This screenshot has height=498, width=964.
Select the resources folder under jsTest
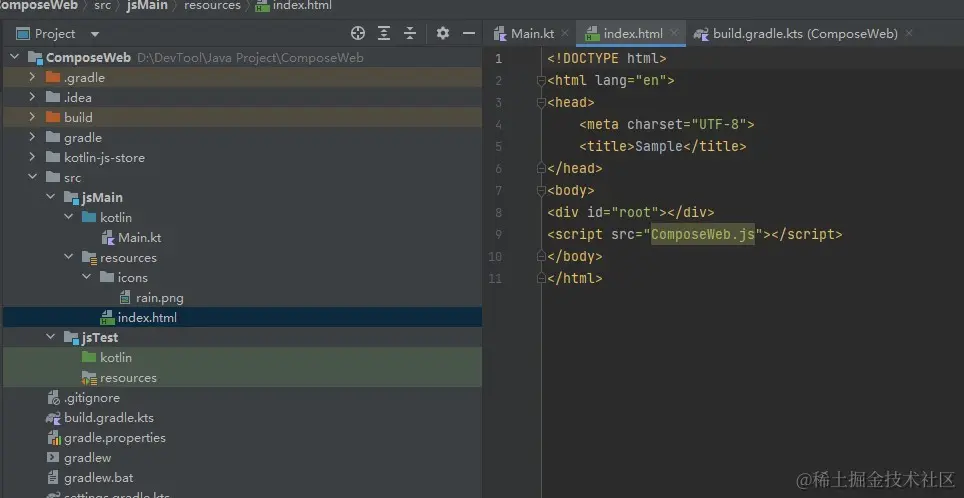pyautogui.click(x=128, y=377)
